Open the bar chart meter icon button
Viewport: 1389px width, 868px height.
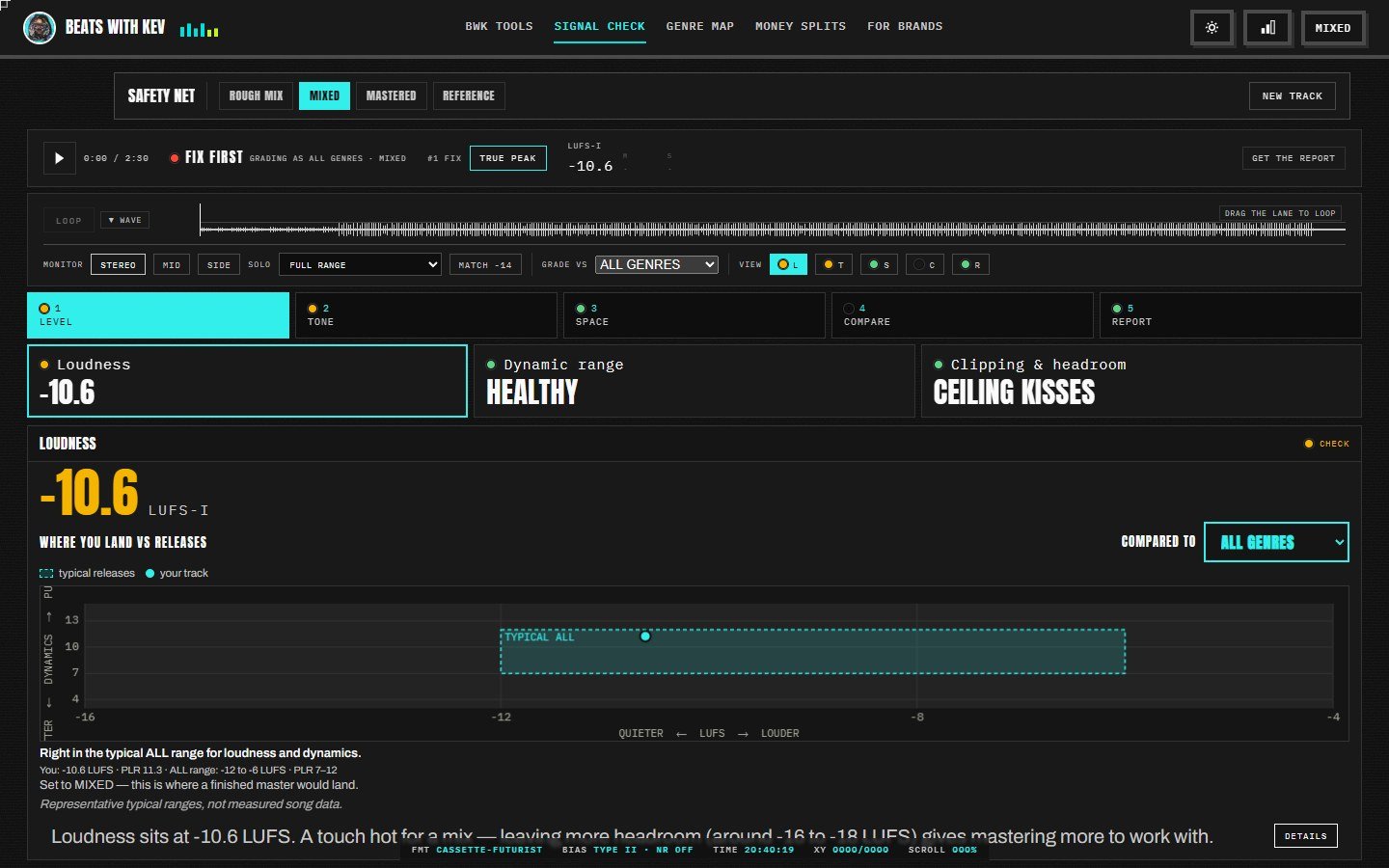pos(1267,28)
